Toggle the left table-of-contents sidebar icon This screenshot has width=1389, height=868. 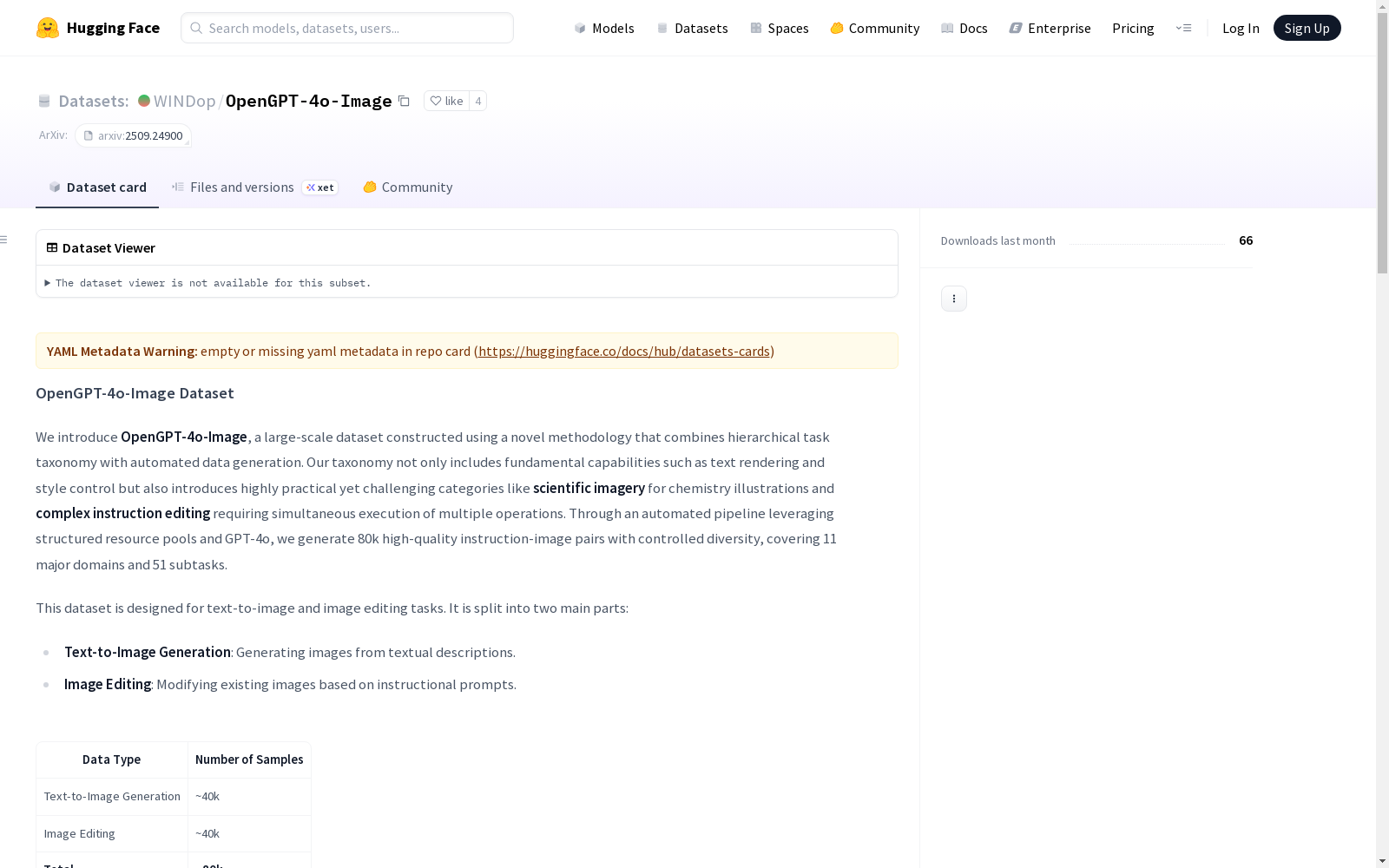[4, 240]
